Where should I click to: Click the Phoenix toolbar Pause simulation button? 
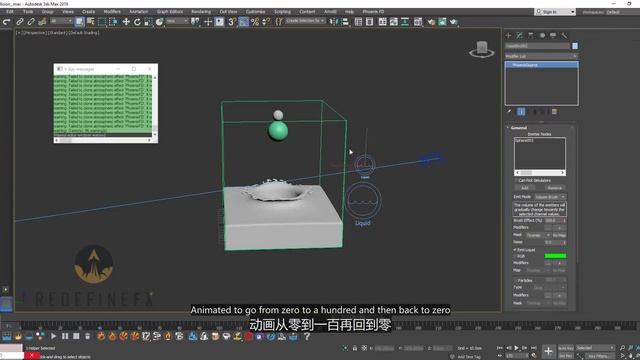pos(65,336)
